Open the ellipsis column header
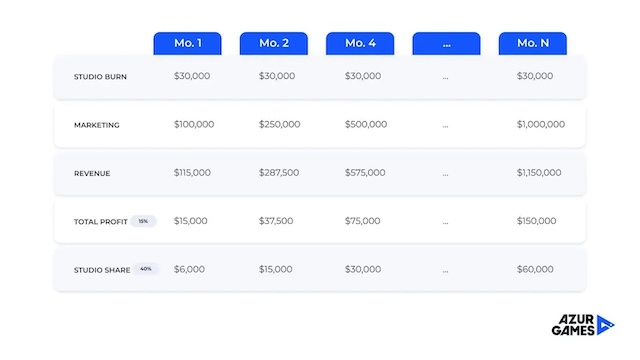This screenshot has width=640, height=360. coord(446,43)
